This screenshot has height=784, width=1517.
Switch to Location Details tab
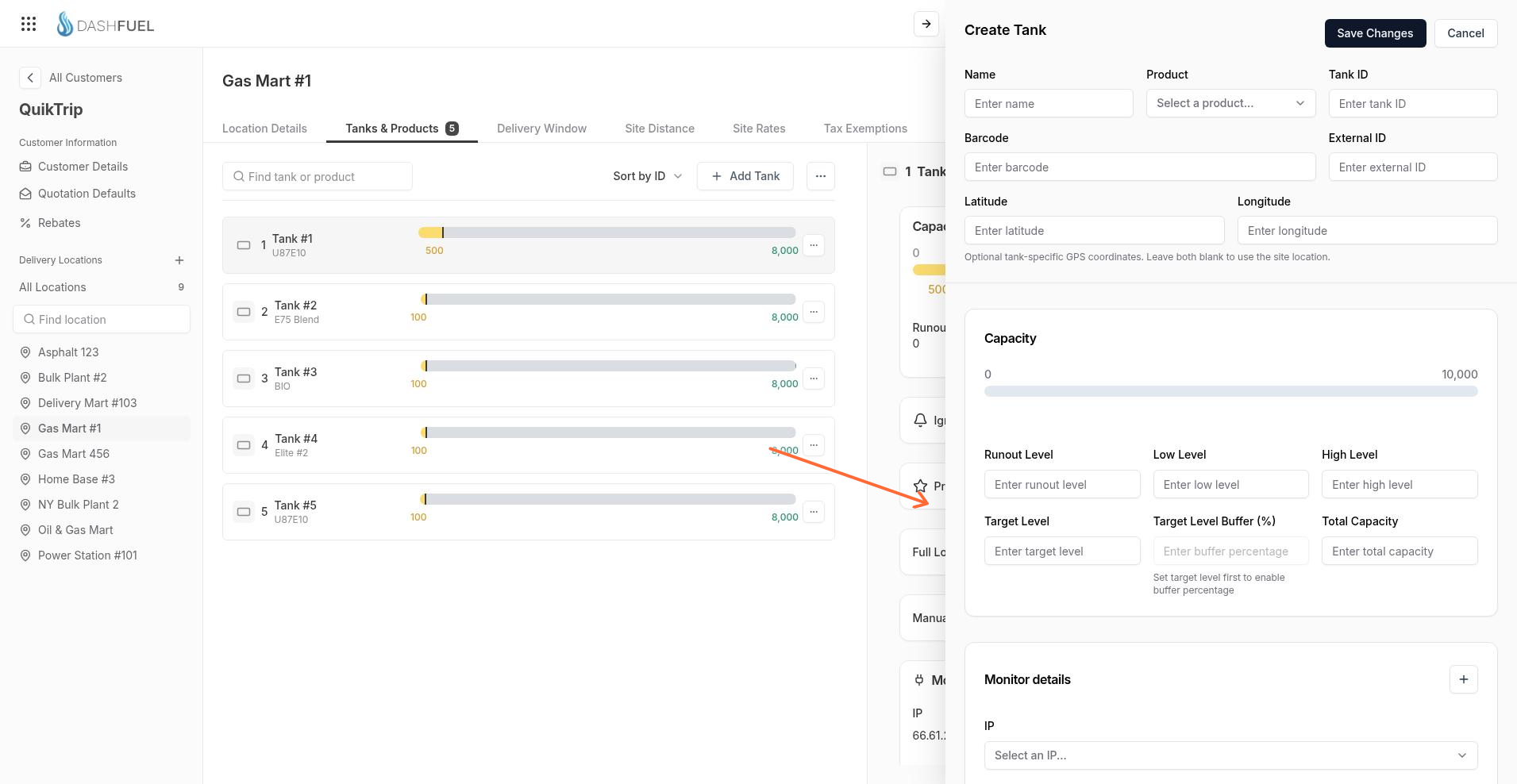coord(264,129)
